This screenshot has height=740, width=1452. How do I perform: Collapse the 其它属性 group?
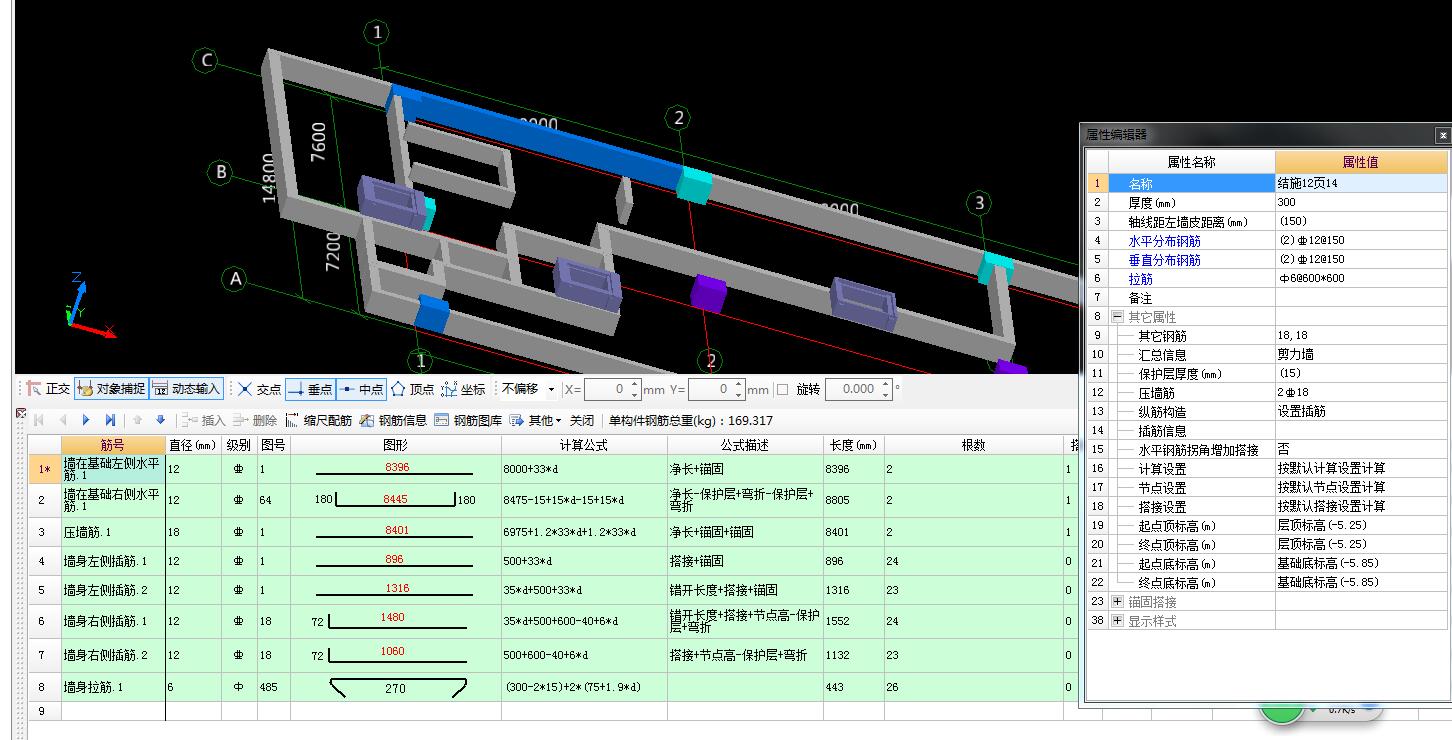[x=1117, y=316]
